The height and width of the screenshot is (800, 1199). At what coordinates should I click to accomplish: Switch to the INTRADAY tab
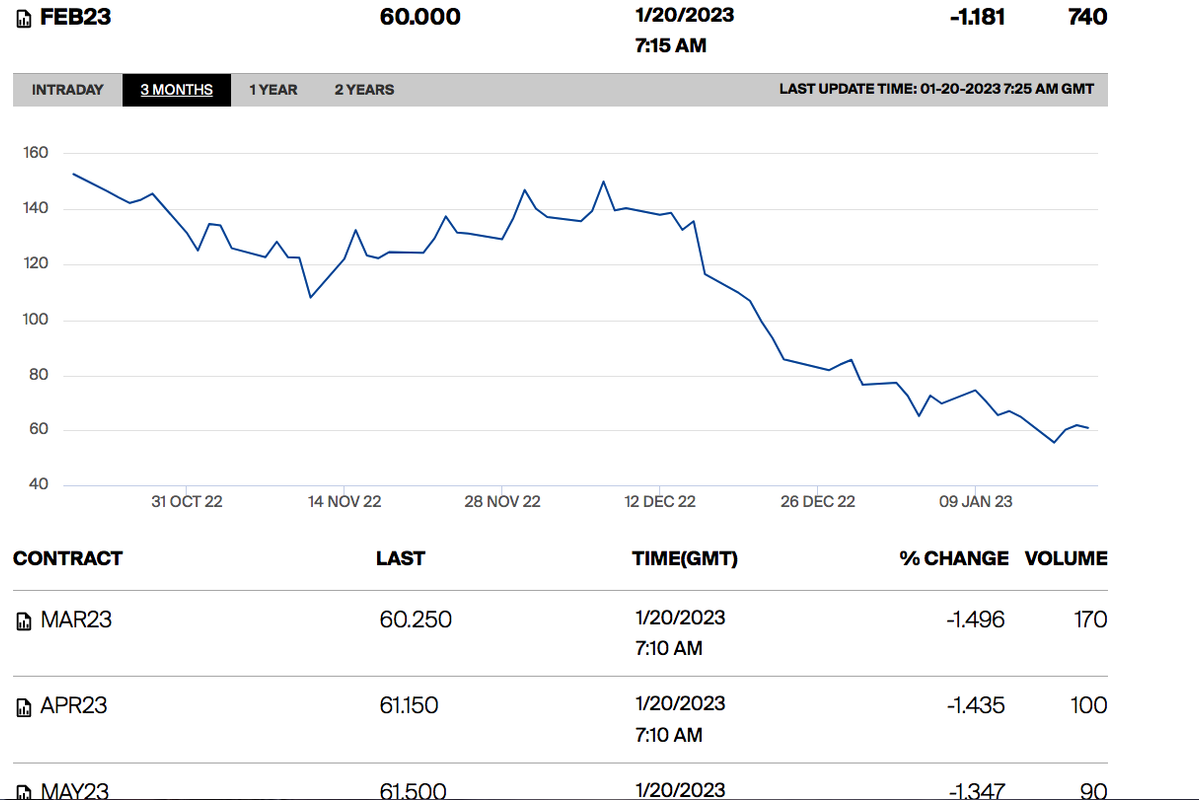67,89
